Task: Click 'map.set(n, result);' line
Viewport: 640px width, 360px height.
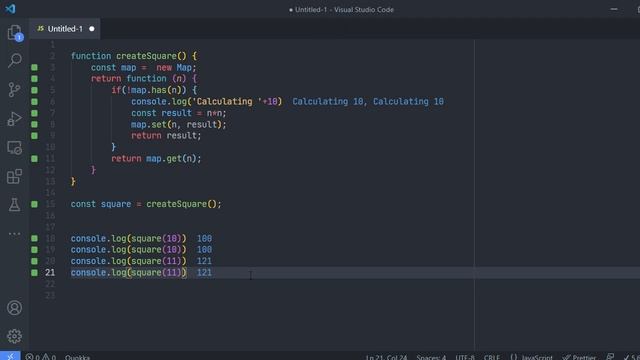Action: [178, 124]
